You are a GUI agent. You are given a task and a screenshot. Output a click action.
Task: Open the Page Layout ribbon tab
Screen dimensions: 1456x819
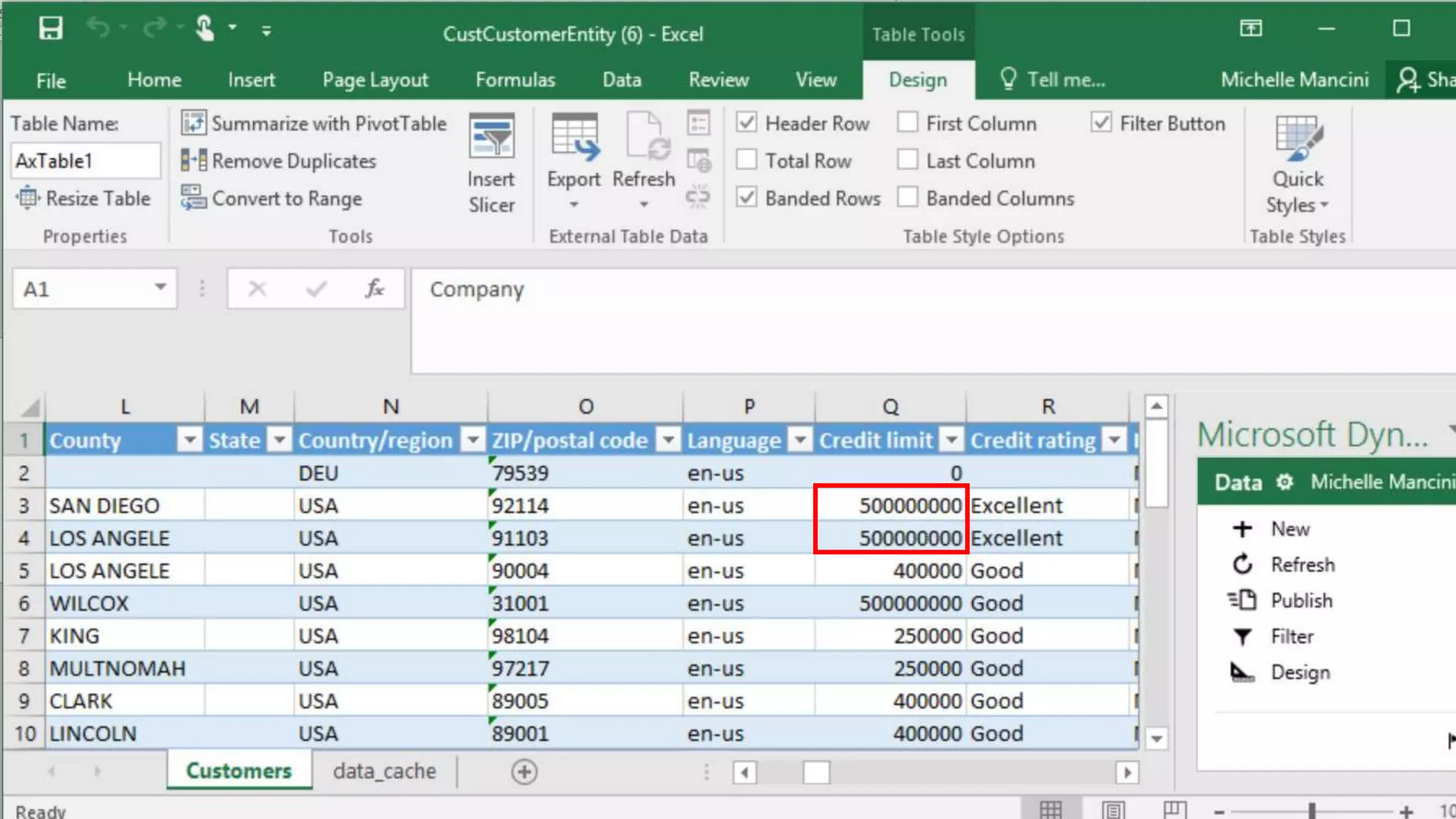tap(375, 80)
